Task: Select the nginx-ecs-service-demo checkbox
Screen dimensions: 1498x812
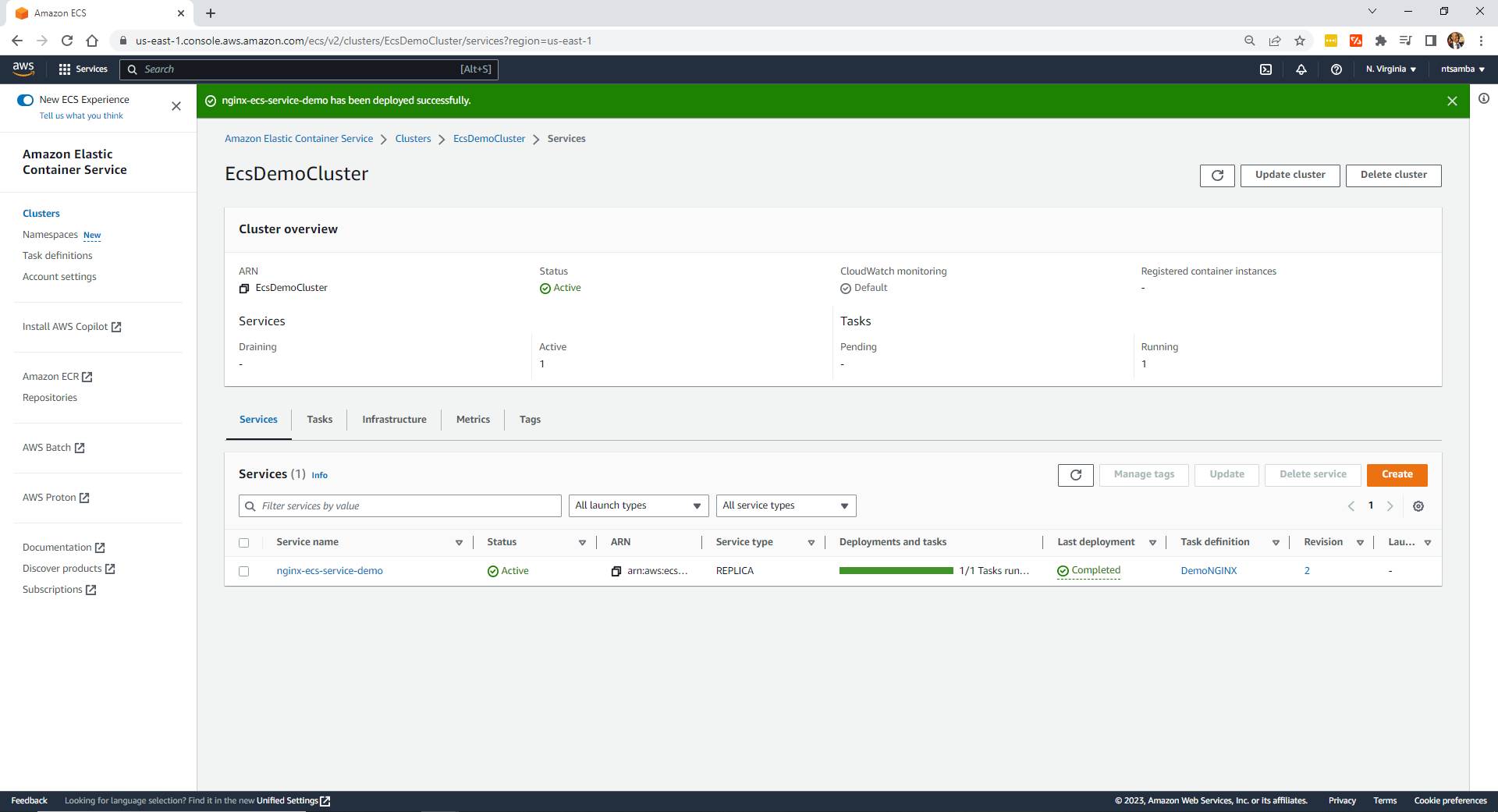Action: (244, 571)
